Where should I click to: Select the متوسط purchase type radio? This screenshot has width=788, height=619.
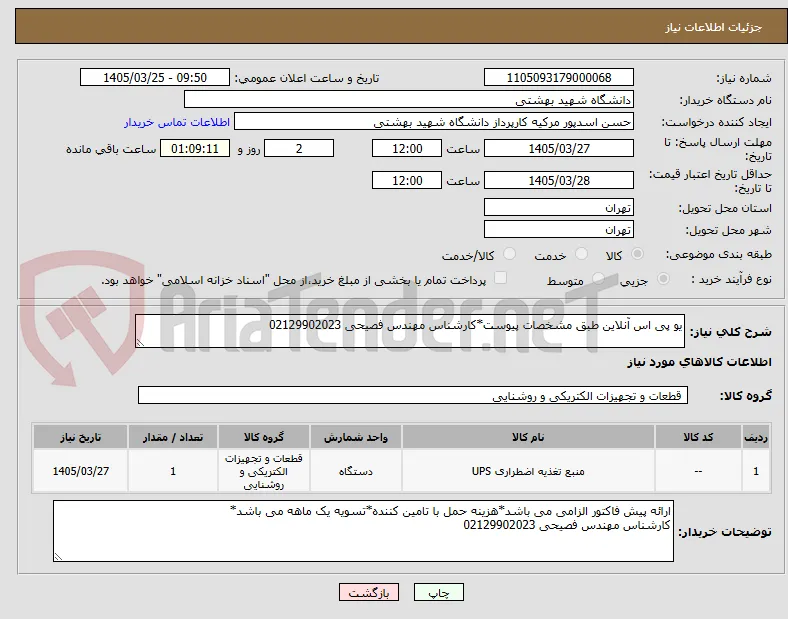(598, 279)
